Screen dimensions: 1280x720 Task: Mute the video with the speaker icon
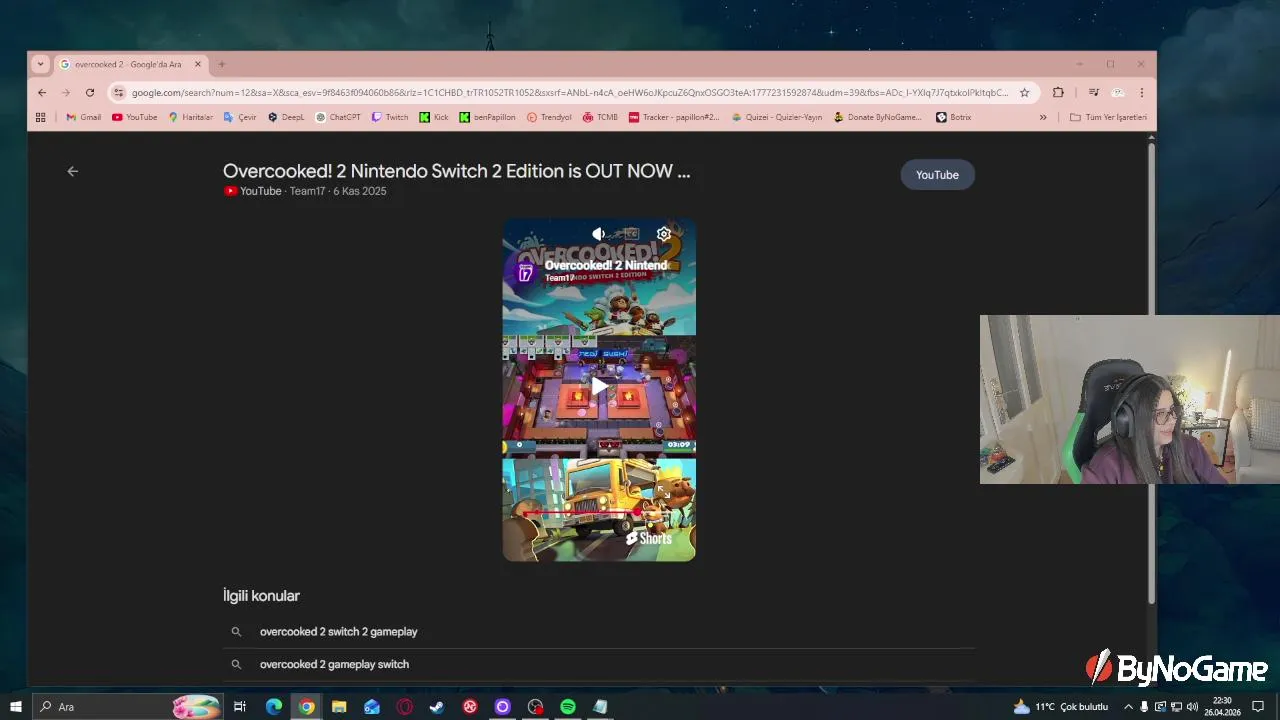pyautogui.click(x=599, y=234)
